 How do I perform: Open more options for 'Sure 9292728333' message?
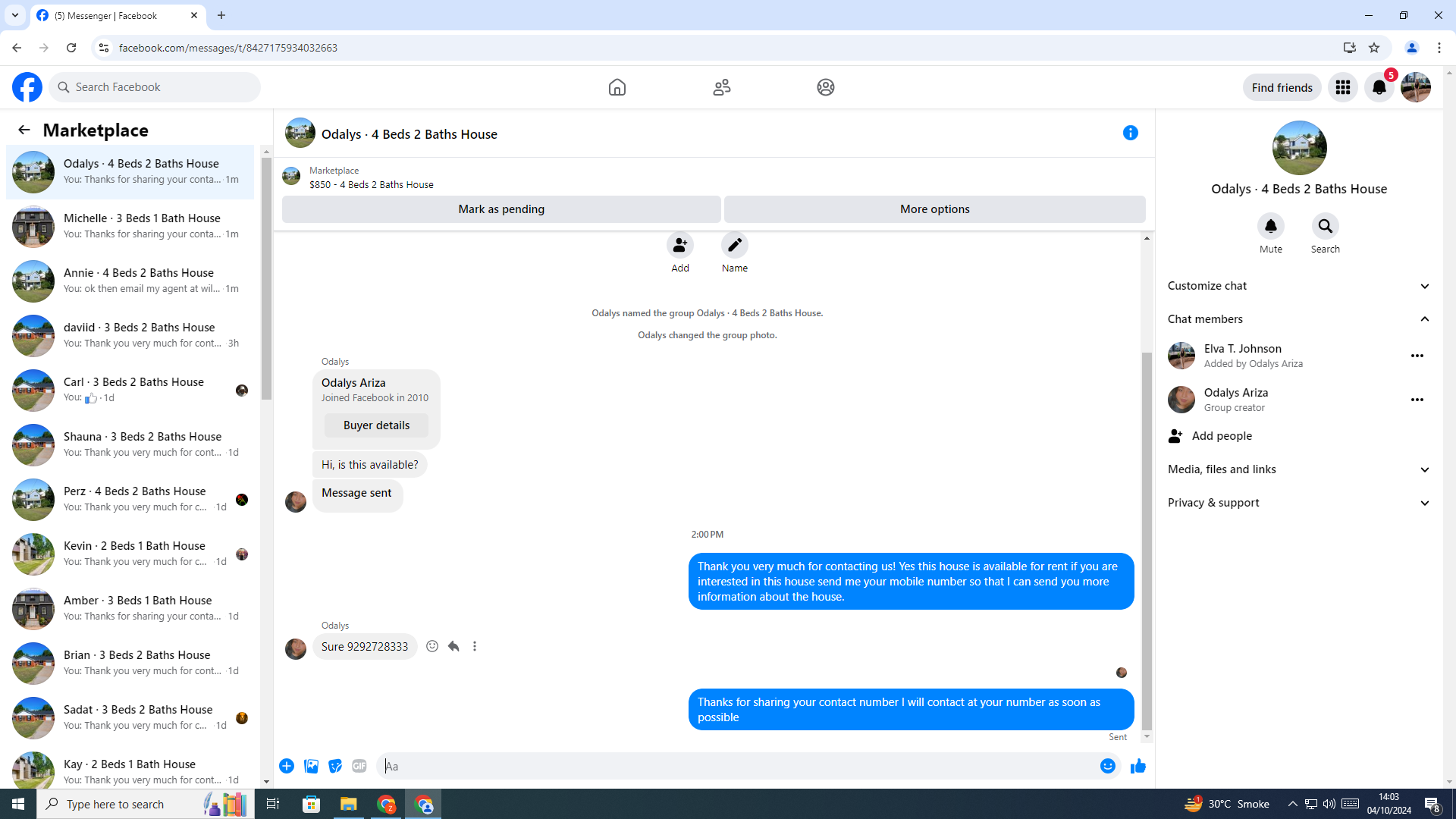click(475, 646)
